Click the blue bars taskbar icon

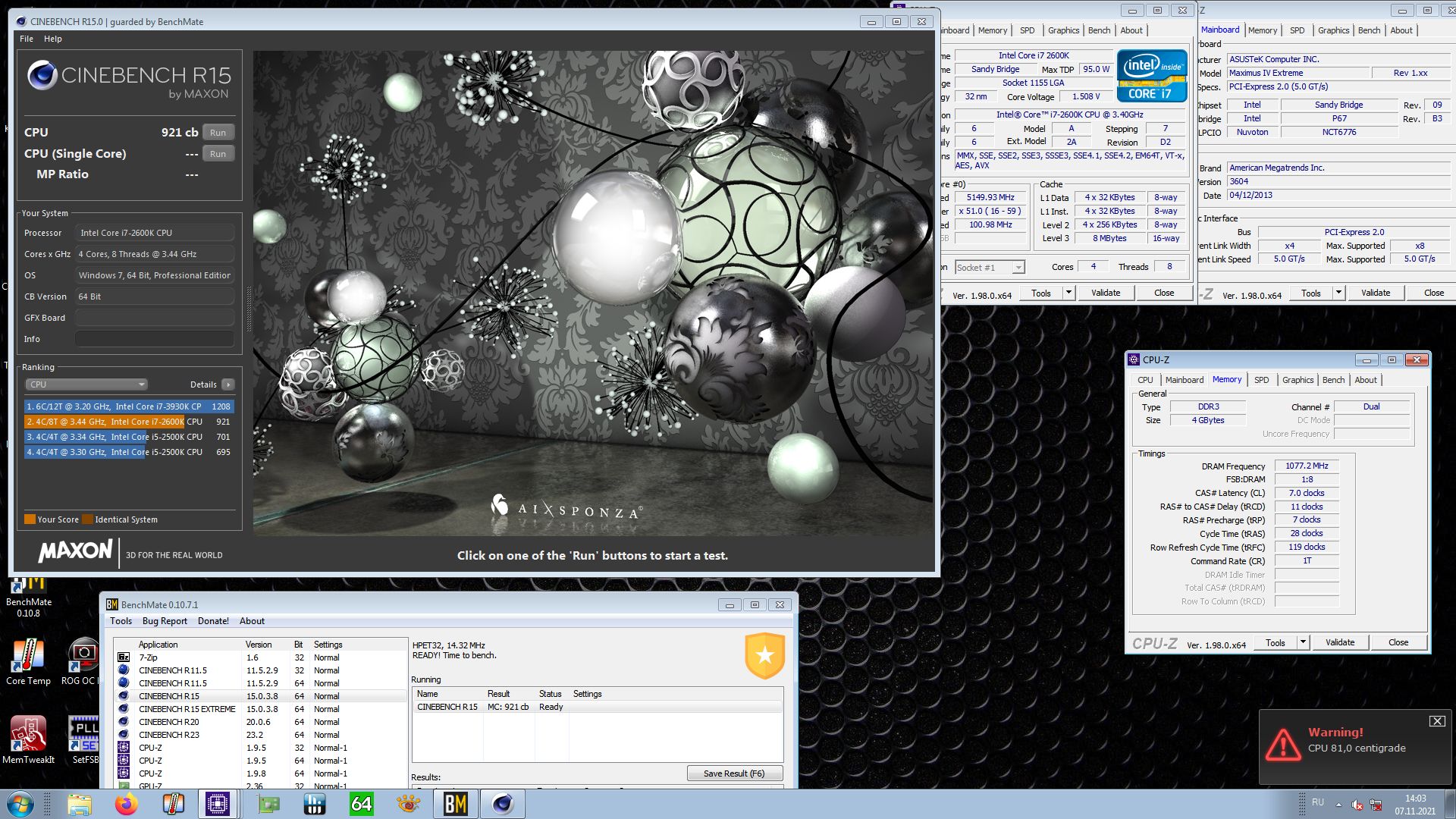click(314, 804)
